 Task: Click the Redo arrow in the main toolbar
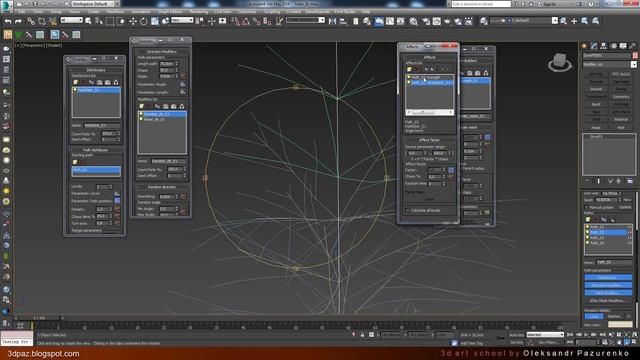(18, 21)
